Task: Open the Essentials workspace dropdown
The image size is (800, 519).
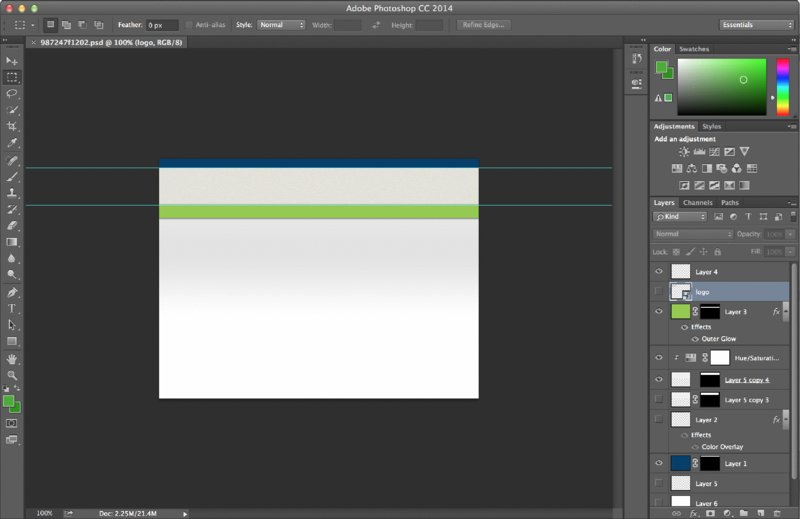Action: (x=755, y=24)
